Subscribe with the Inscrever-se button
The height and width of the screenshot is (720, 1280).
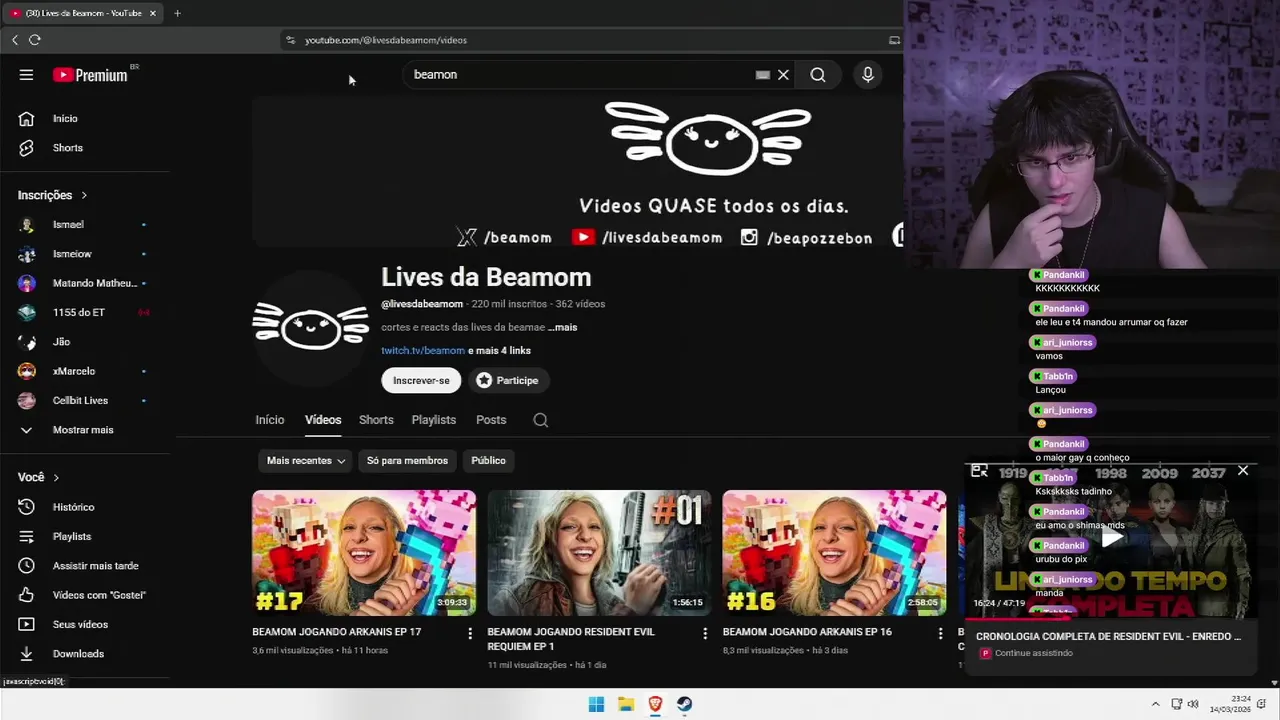click(421, 380)
